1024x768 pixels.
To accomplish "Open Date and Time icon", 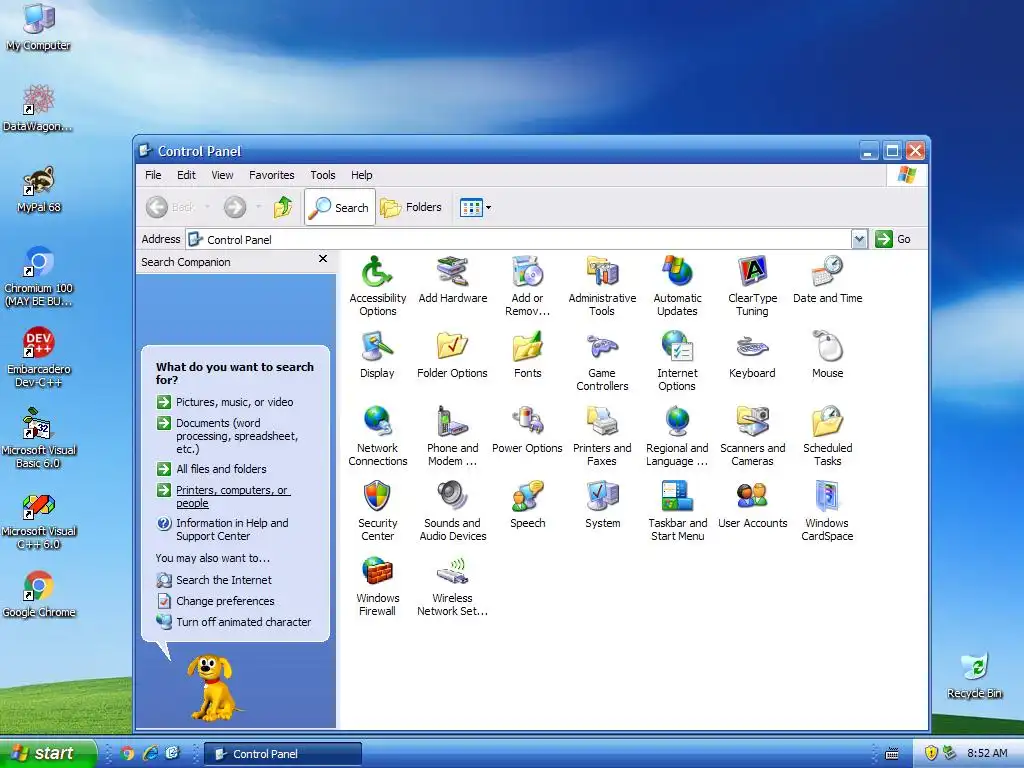I will pos(827,280).
